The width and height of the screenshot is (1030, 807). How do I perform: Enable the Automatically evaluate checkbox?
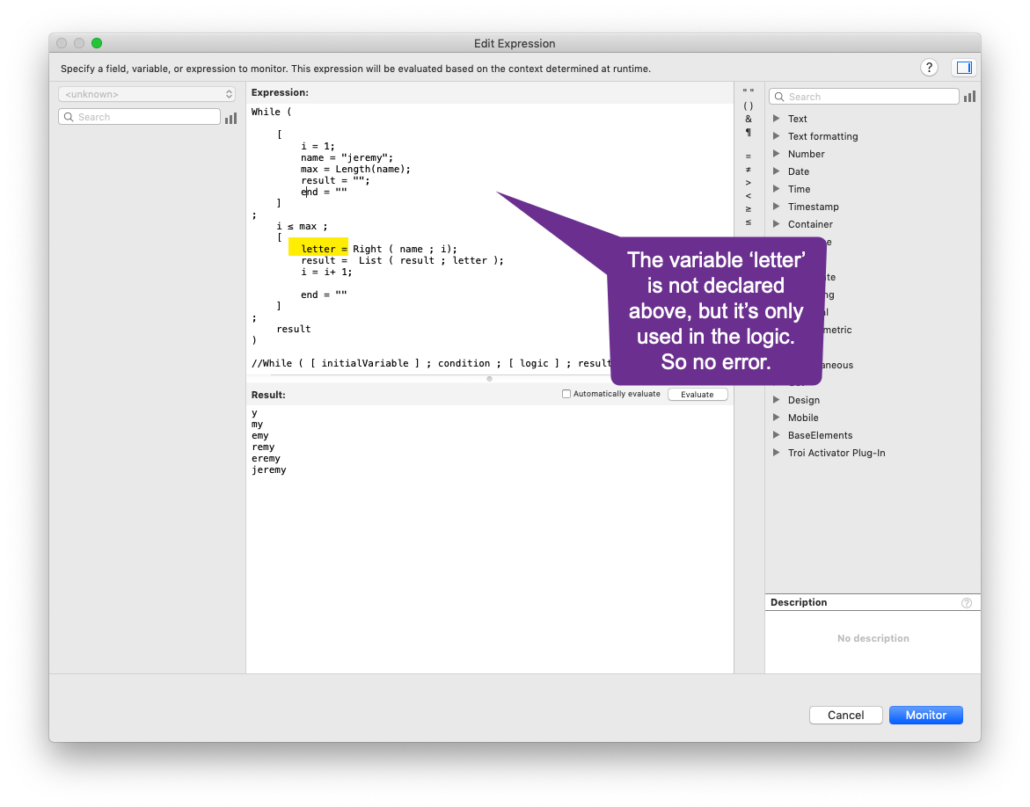[567, 394]
